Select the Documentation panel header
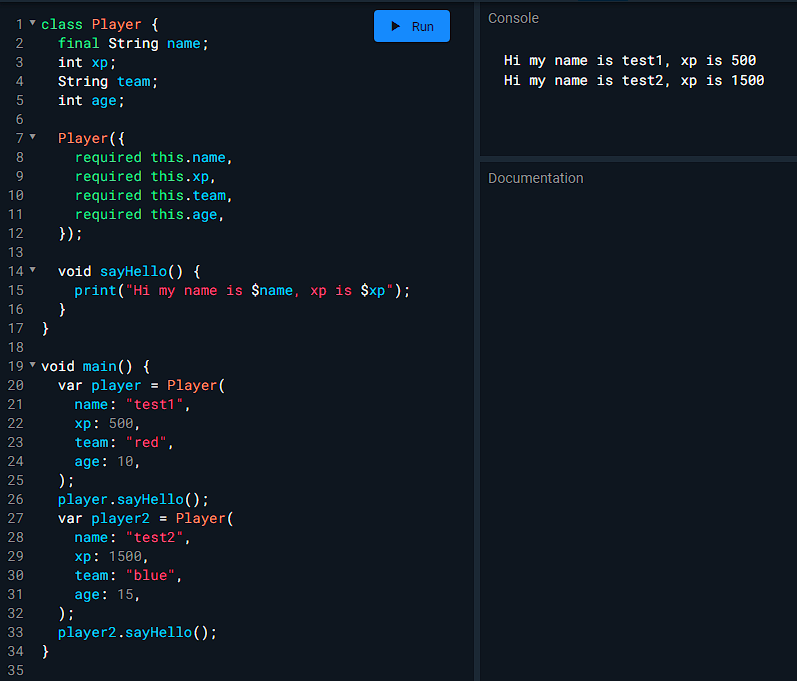Screen dimensions: 797x681 click(535, 178)
